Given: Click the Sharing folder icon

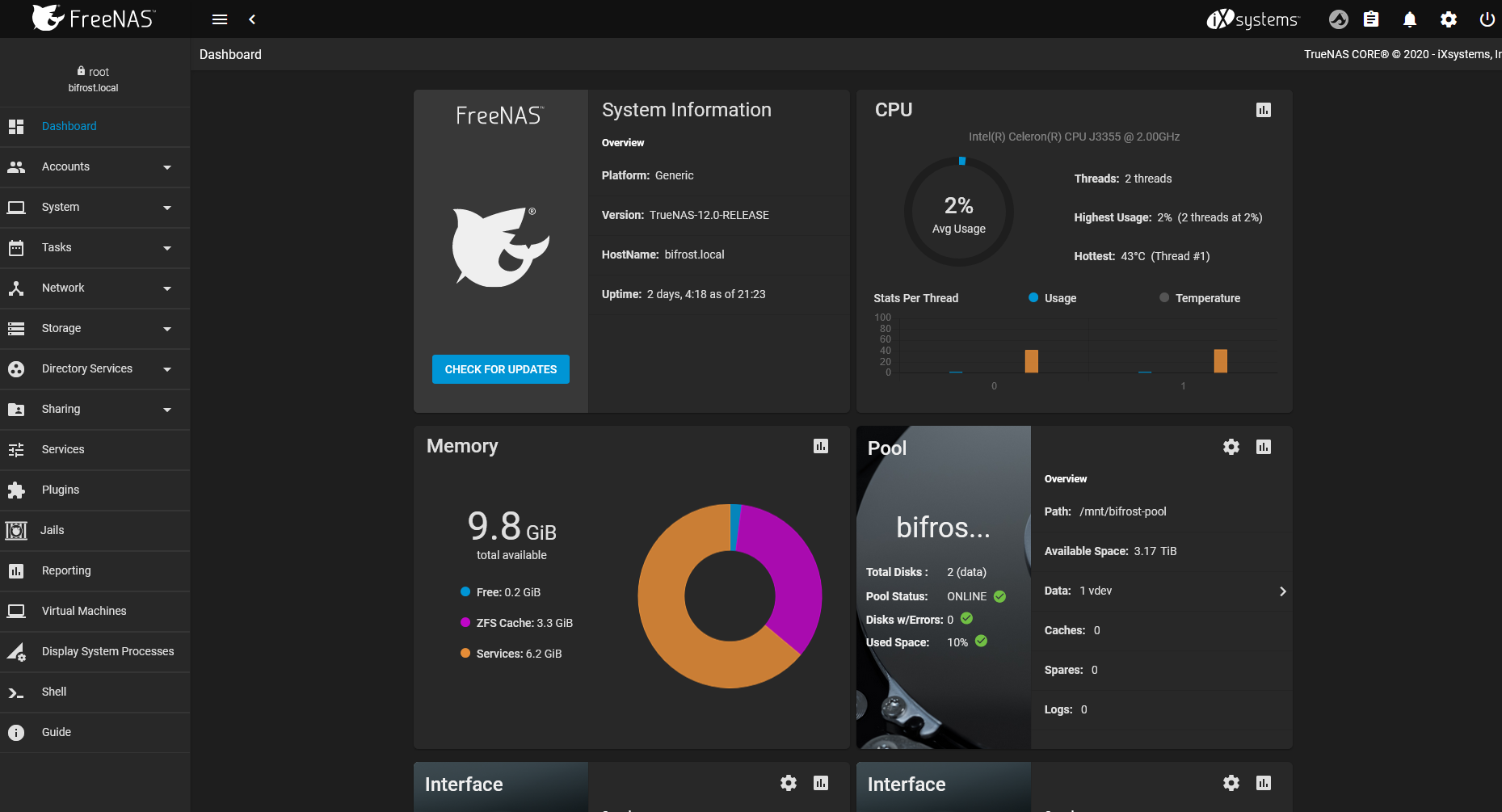Looking at the screenshot, I should (x=16, y=410).
